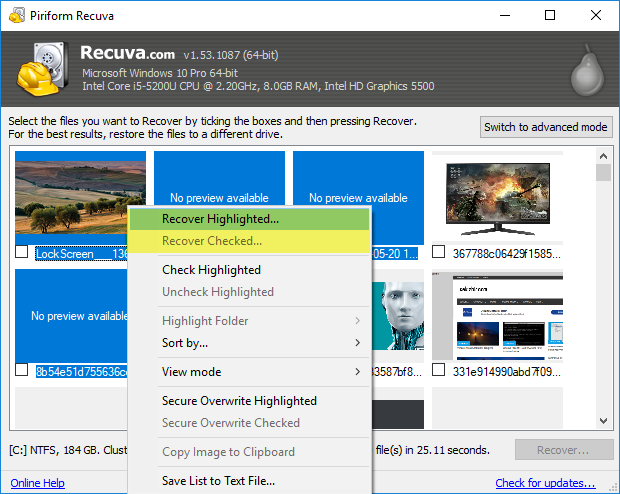Tick the 367788c06429f1585 file checkbox

(439, 252)
